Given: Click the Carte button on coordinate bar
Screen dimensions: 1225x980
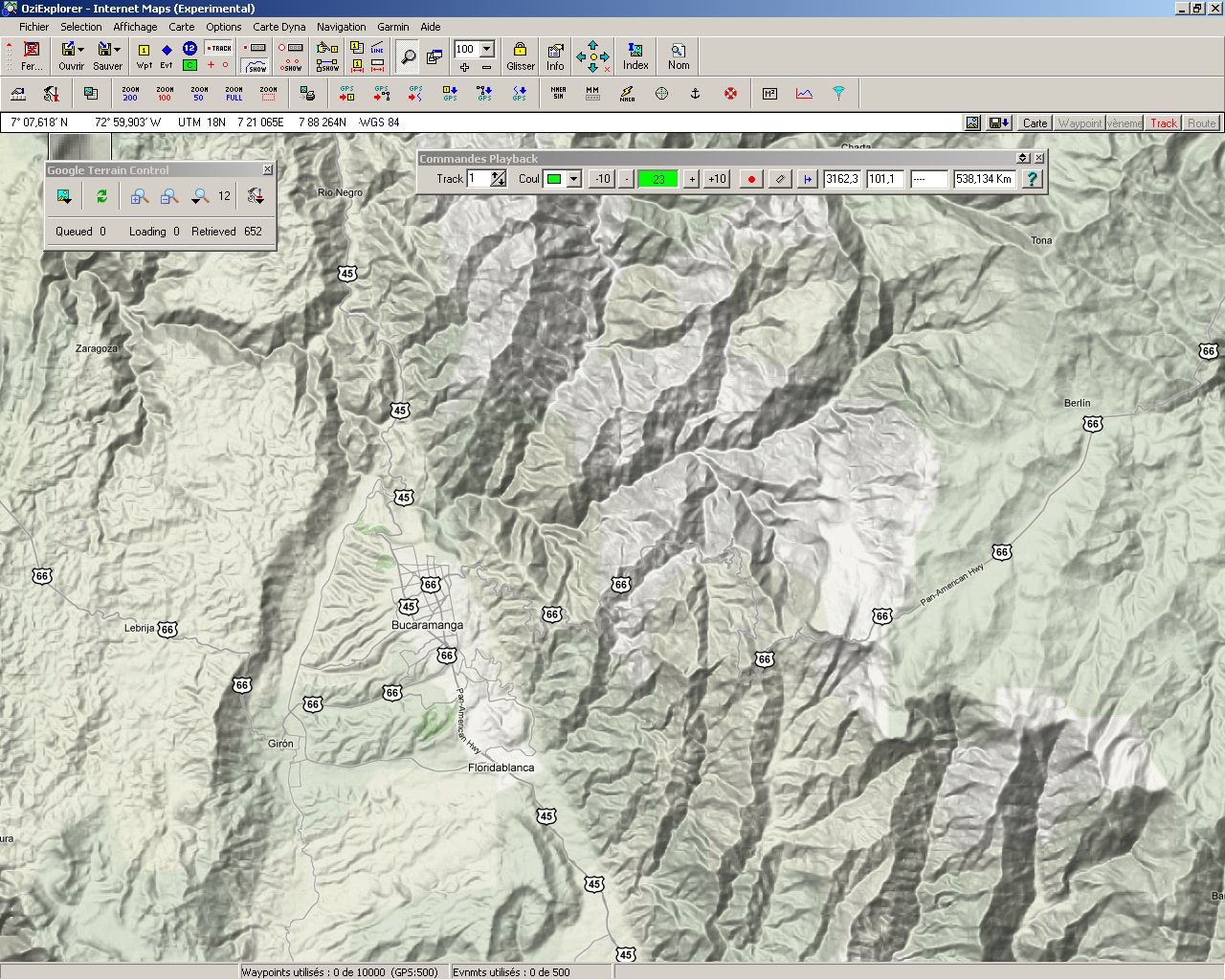Looking at the screenshot, I should 1035,122.
